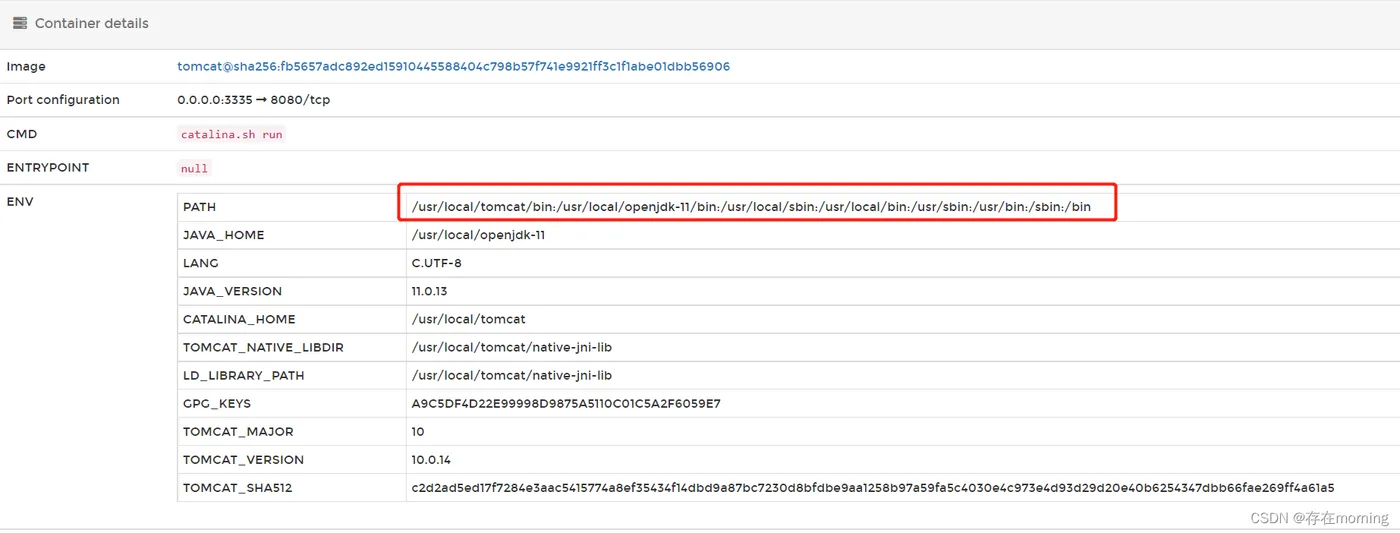Click the Container details server icon

point(20,23)
